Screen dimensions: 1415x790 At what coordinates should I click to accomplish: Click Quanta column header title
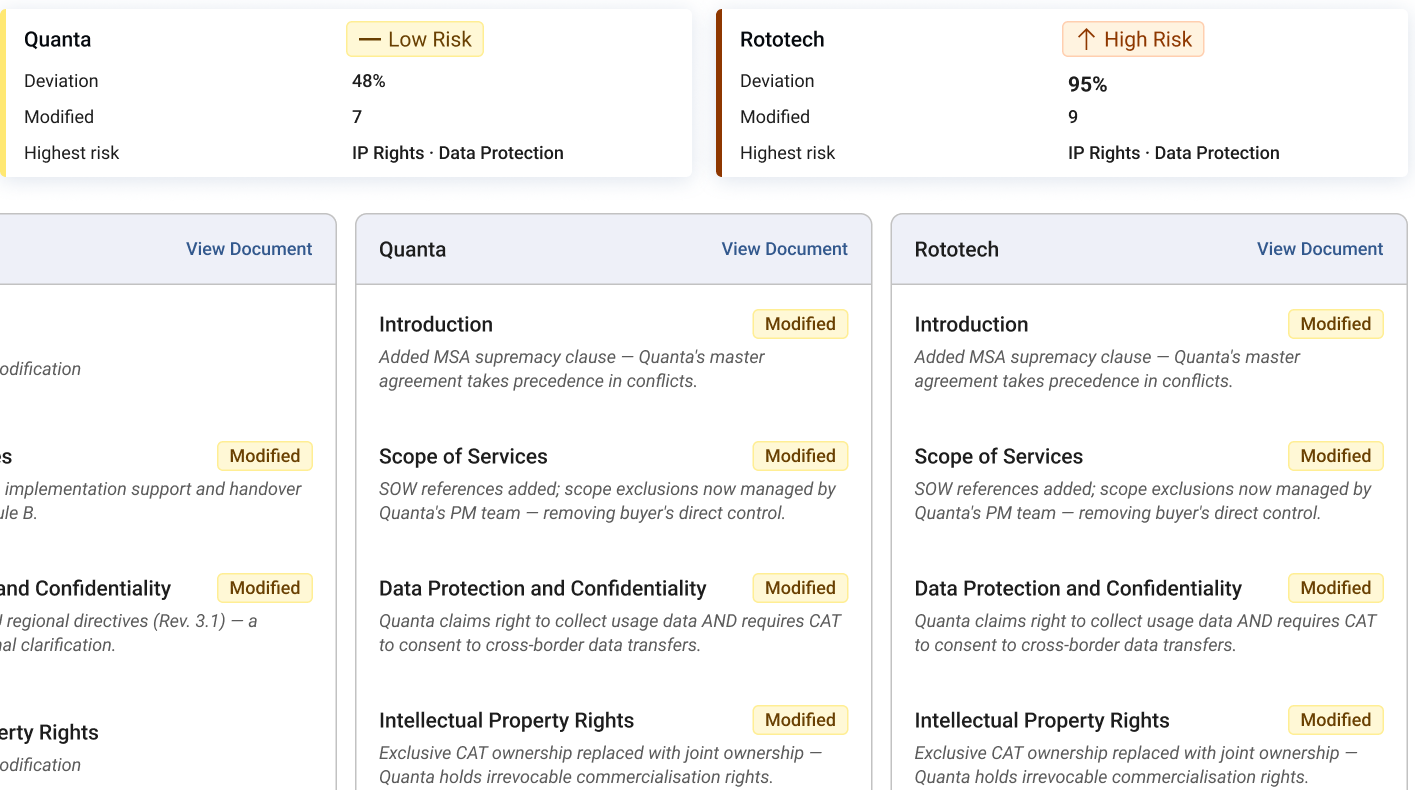click(412, 249)
